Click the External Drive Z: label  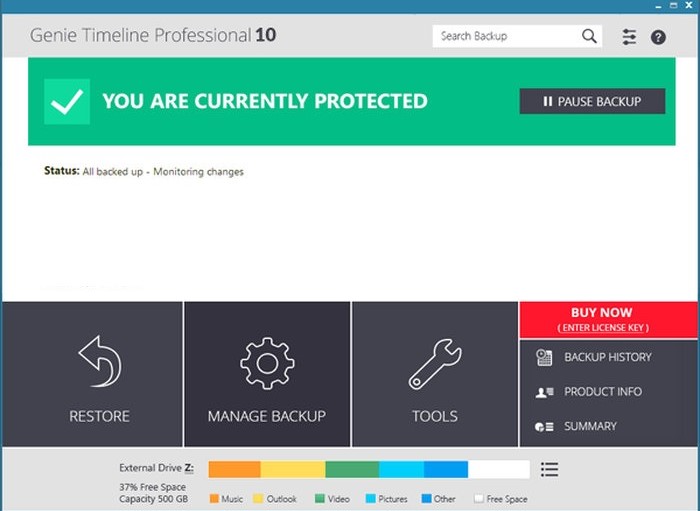click(x=156, y=468)
